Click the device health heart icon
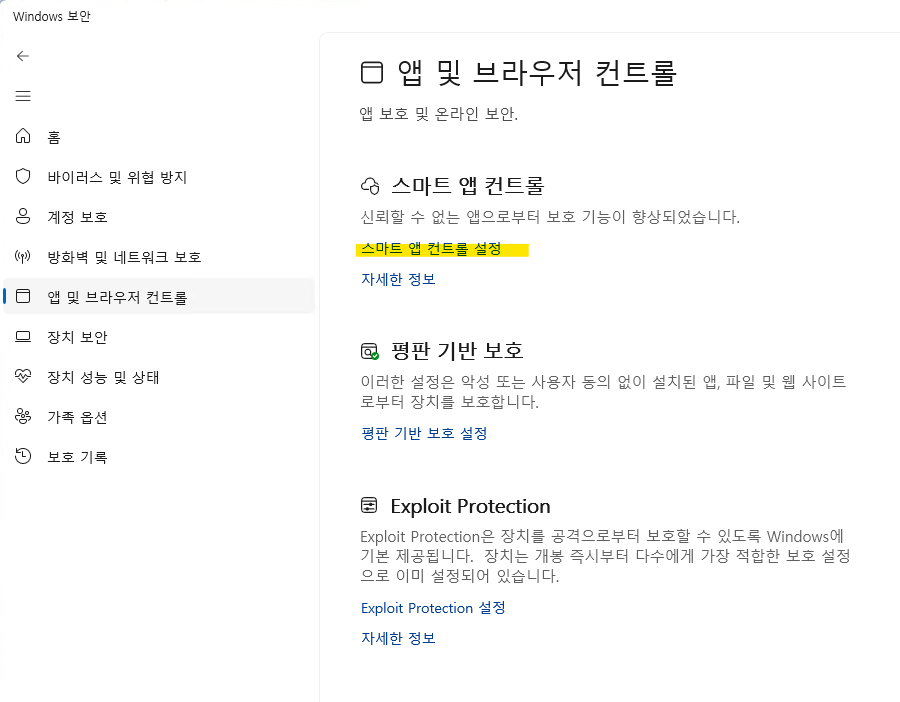This screenshot has width=900, height=702. coord(23,377)
